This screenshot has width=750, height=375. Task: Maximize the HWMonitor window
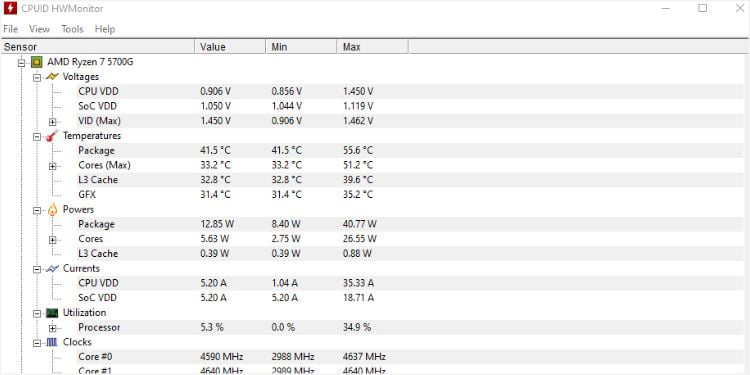click(x=702, y=8)
